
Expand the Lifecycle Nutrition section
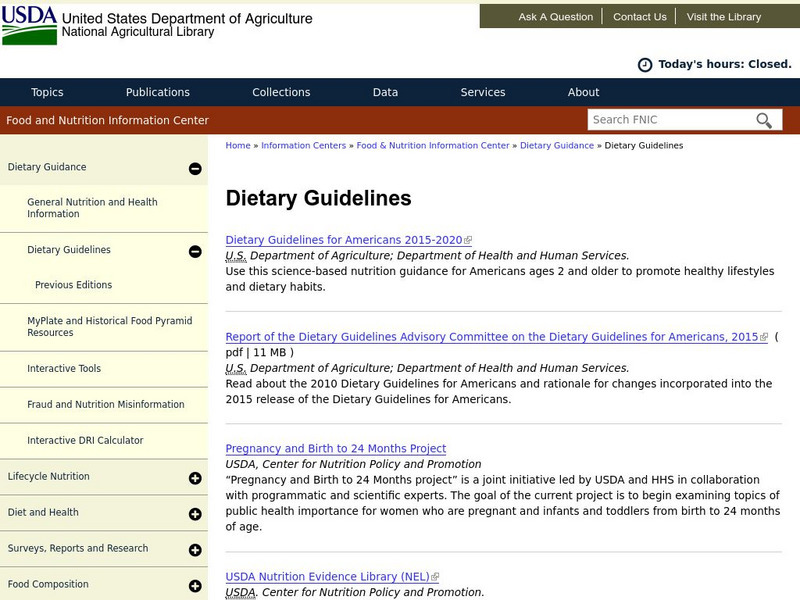pyautogui.click(x=193, y=476)
